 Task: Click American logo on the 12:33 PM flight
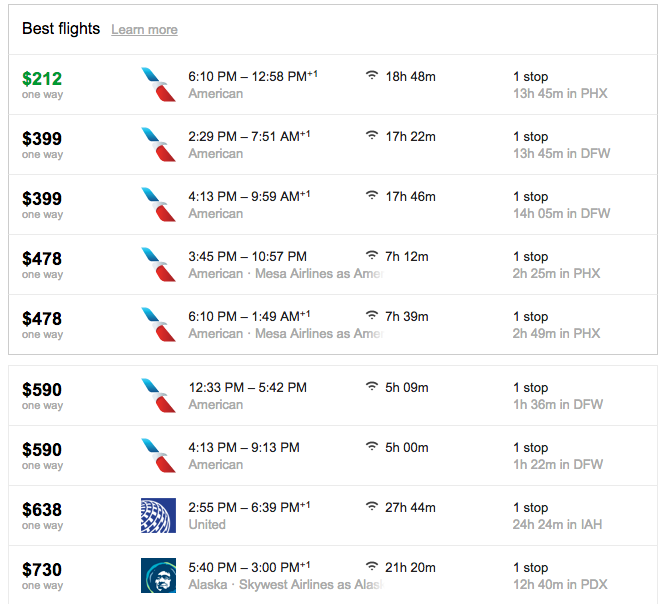click(158, 395)
